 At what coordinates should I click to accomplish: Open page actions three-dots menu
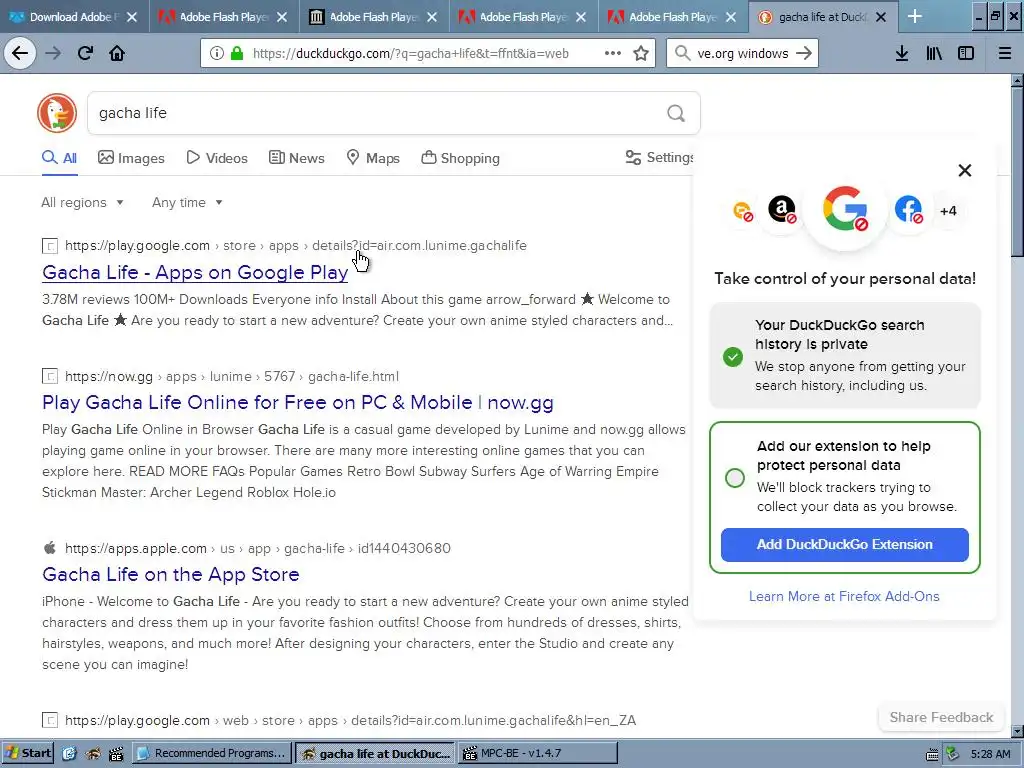click(613, 53)
